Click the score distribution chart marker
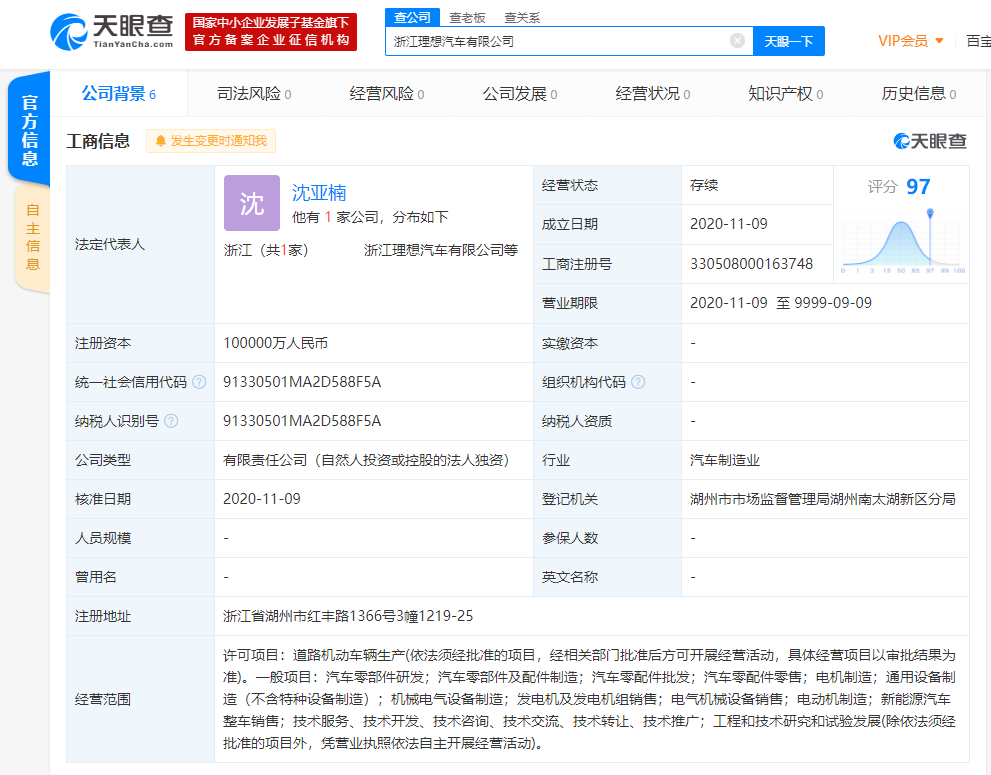Viewport: 991px width, 775px height. [930, 214]
